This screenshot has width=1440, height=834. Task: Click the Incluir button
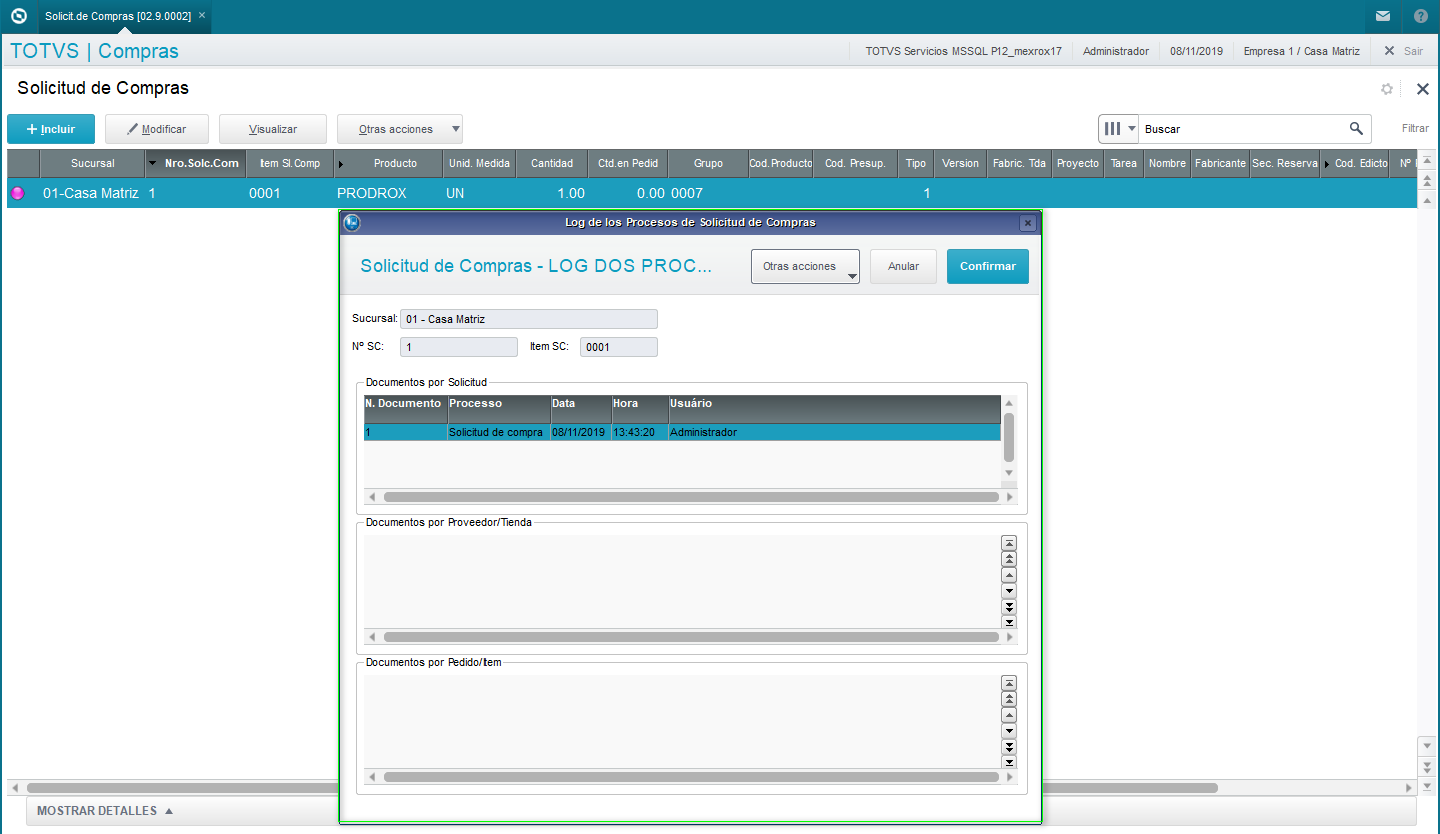(x=50, y=129)
